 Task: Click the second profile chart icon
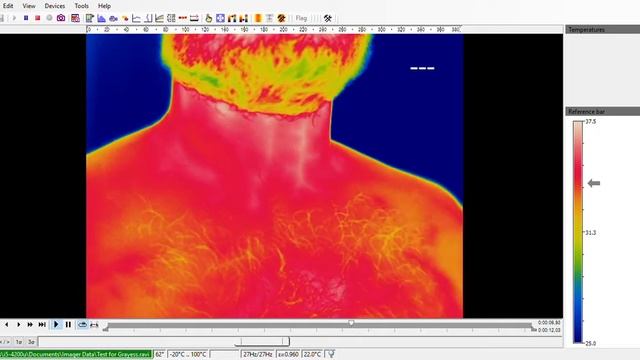tap(148, 18)
